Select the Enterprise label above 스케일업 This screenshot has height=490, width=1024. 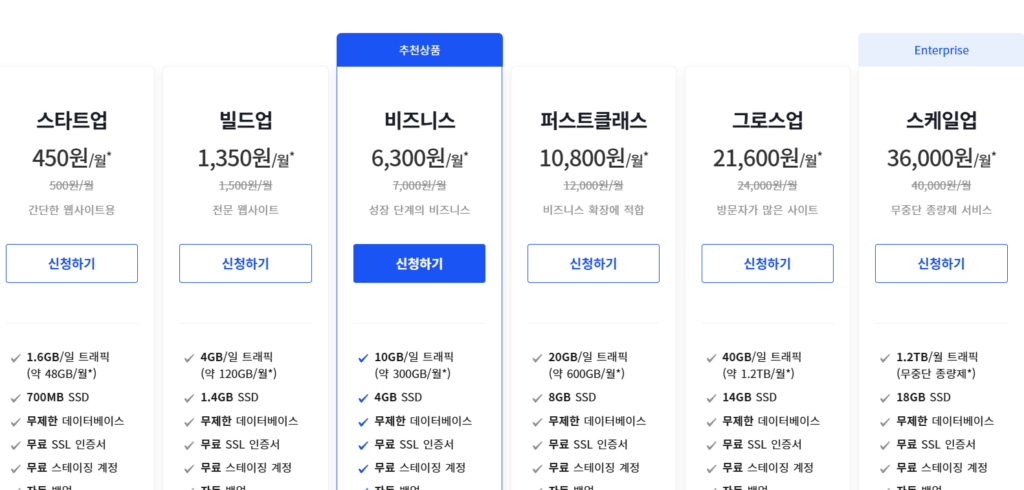tap(941, 50)
